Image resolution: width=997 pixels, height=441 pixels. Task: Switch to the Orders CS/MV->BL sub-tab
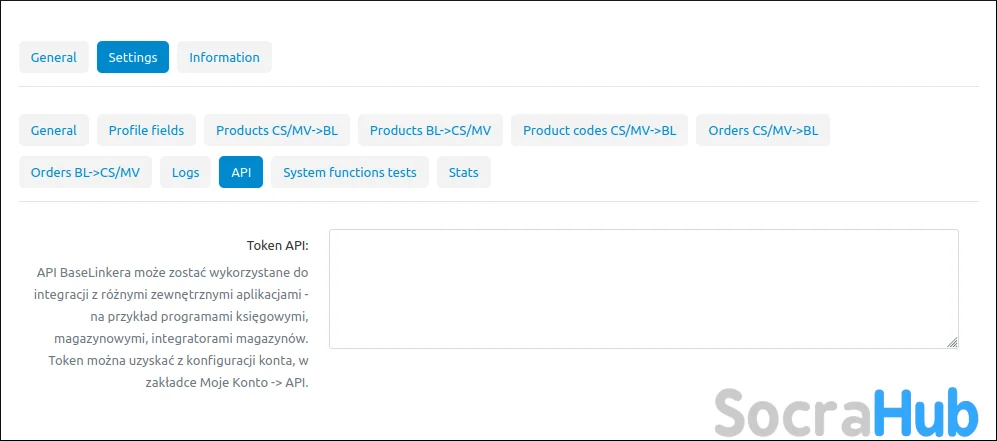763,130
